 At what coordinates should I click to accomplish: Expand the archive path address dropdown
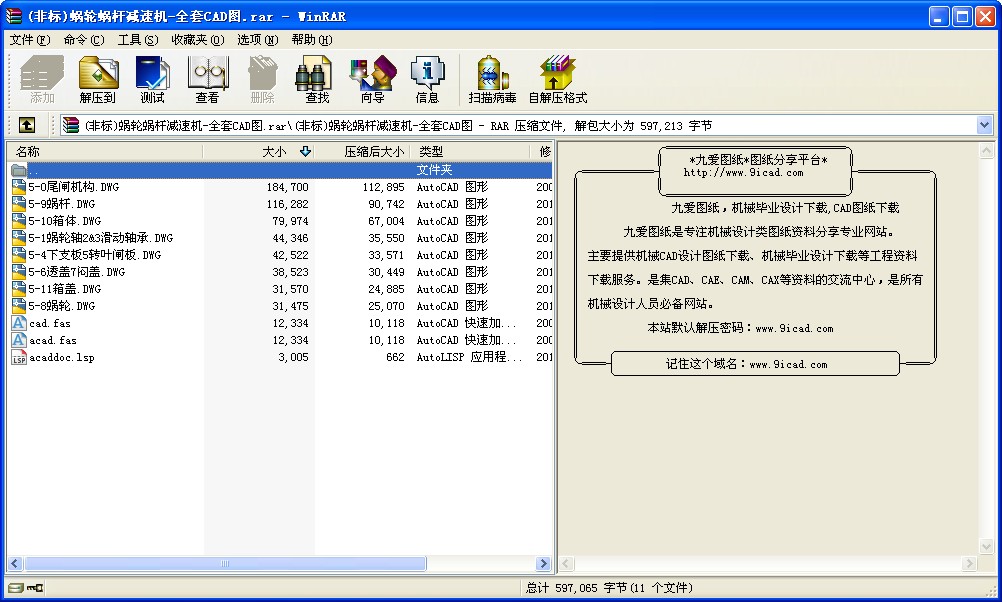(984, 125)
